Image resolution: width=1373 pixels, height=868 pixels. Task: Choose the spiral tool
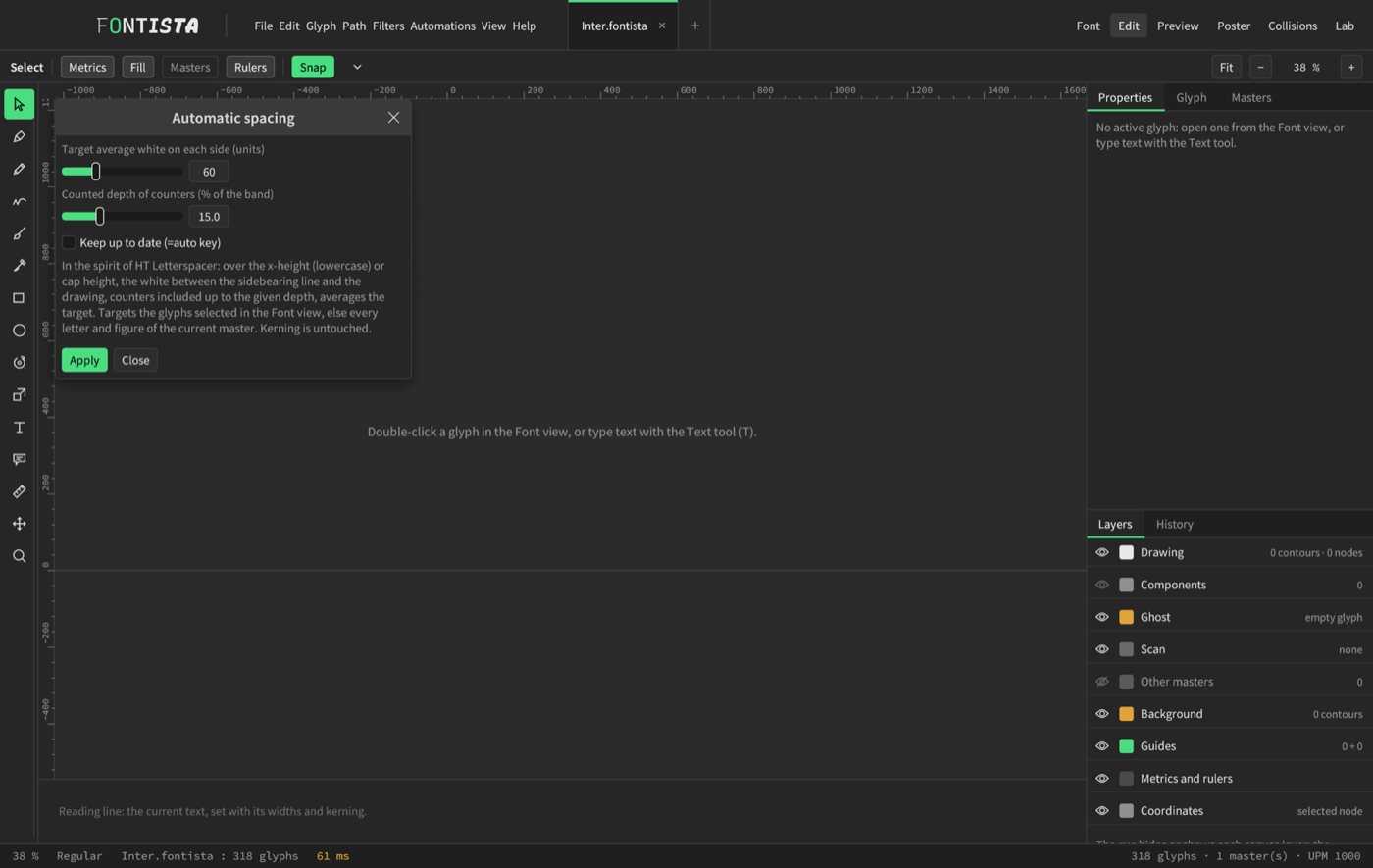[19, 363]
